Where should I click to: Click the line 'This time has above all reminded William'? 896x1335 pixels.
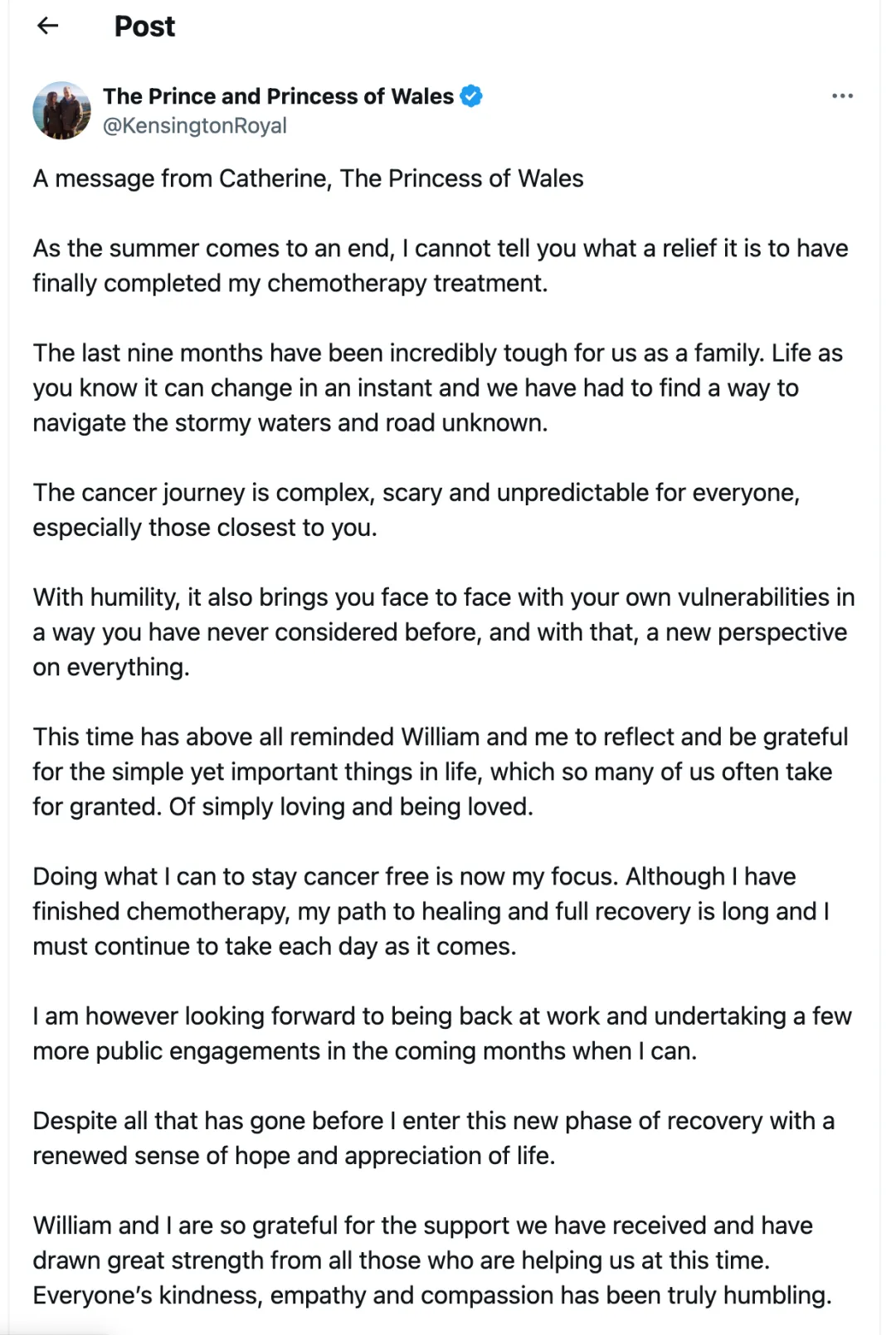[440, 737]
